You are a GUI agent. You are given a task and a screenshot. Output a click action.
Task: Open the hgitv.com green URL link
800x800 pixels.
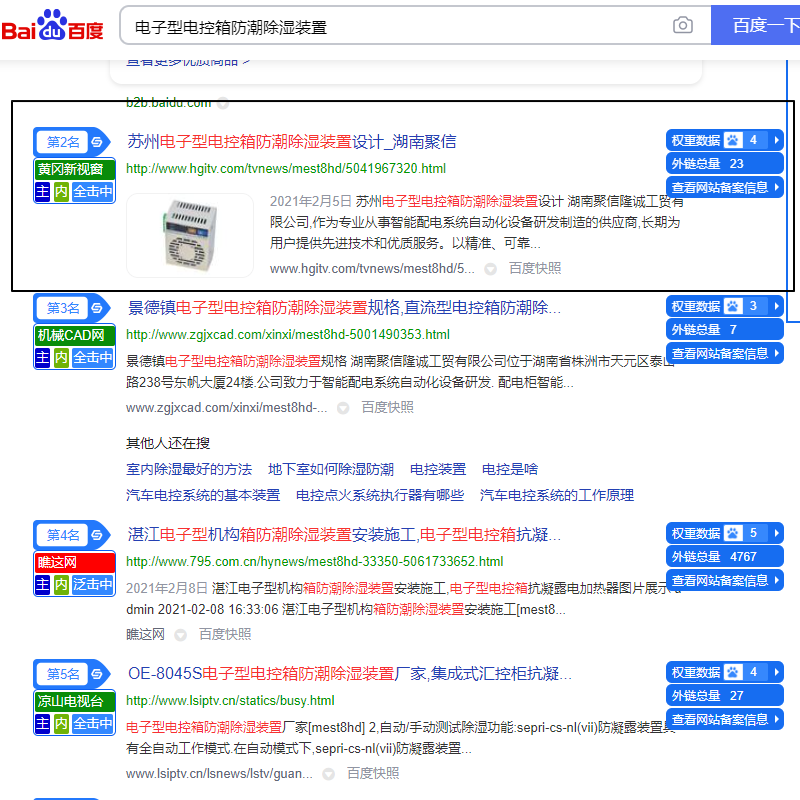[286, 169]
